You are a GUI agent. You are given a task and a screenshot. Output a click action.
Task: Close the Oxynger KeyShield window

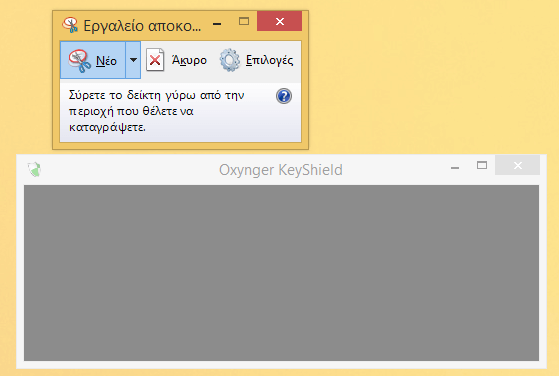tap(518, 165)
